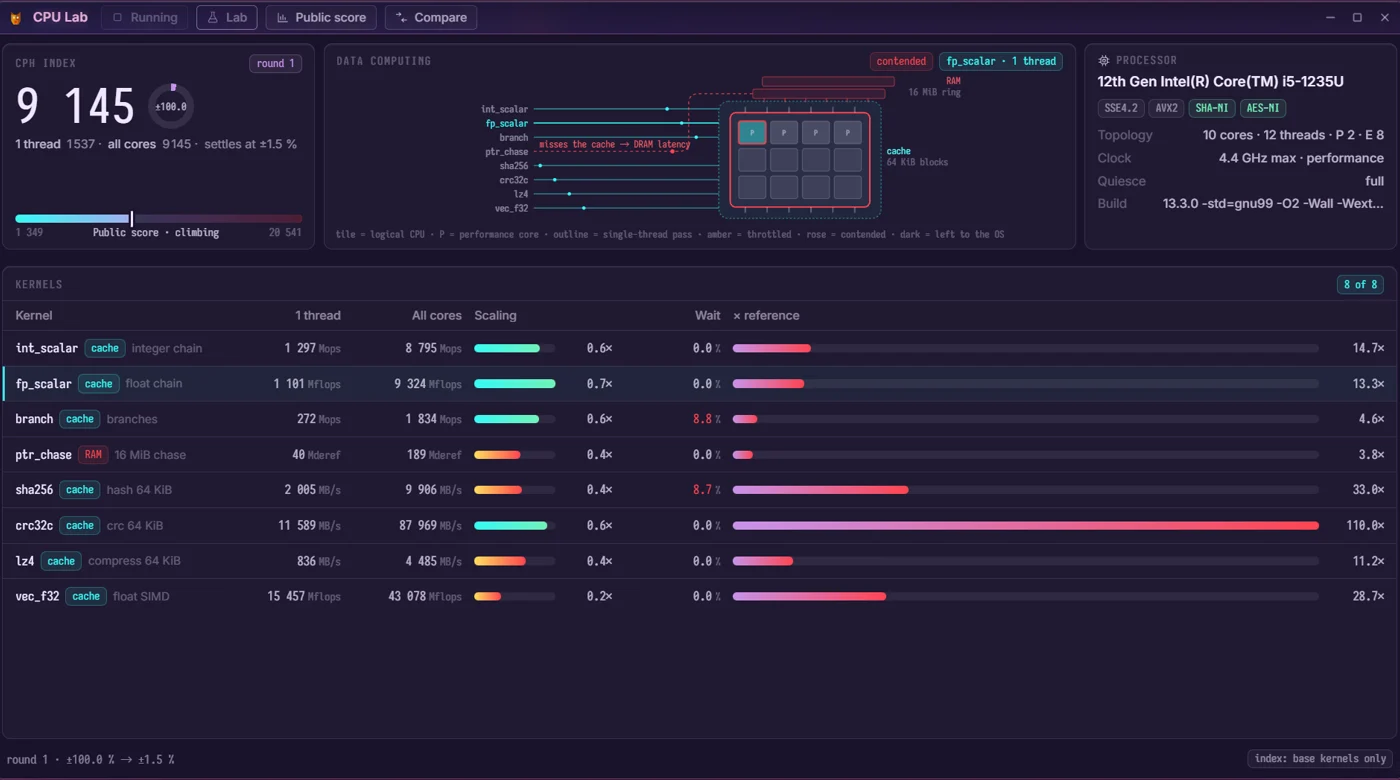Click the Build flags value 13.3.0 -std=gnu99
Viewport: 1400px width, 780px height.
point(1273,203)
